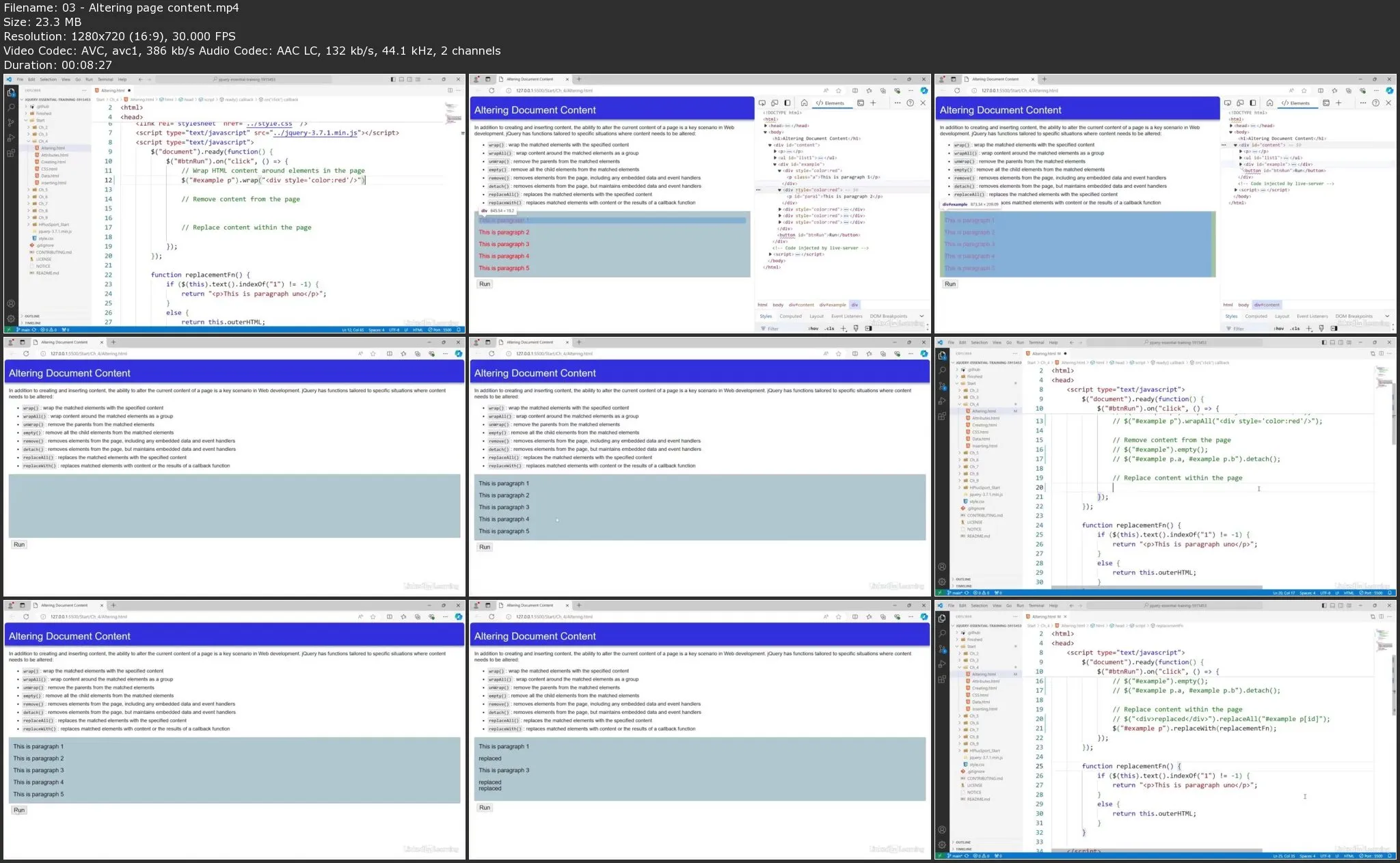
Task: Open Extensions icon in top-left VS Code frame
Action: tap(11, 153)
